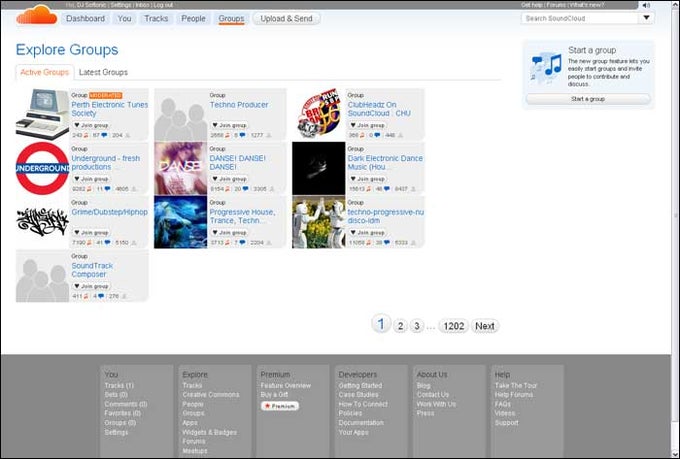Open Settings link in top bar
Image resolution: width=680 pixels, height=459 pixels.
pos(121,5)
